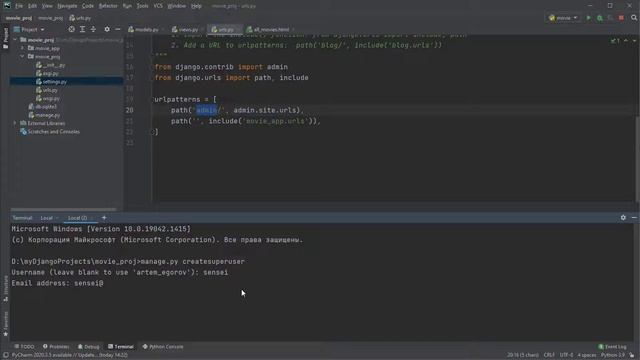
Task: Open the Run menu
Action: click(127, 6)
